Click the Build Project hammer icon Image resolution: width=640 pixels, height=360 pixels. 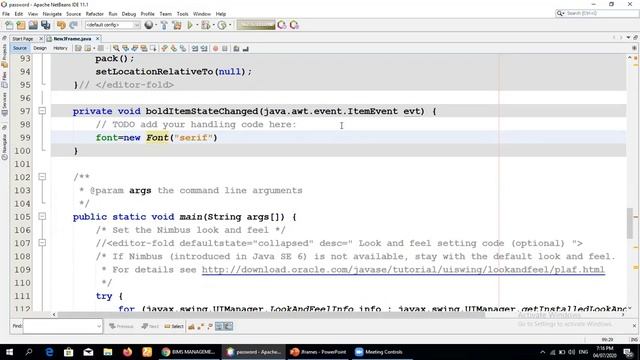coord(164,25)
